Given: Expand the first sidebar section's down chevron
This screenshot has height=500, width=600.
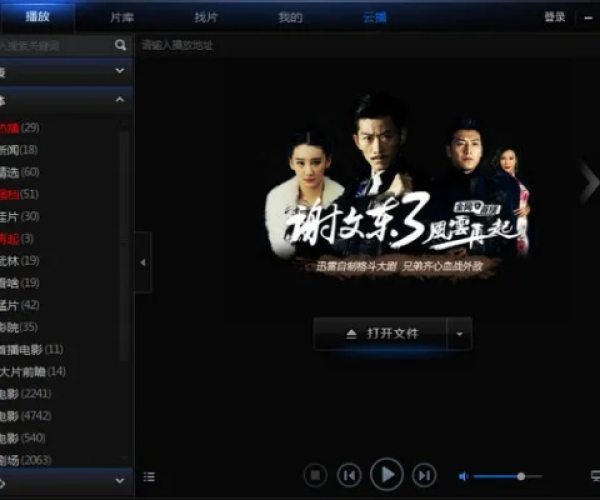Looking at the screenshot, I should (120, 70).
